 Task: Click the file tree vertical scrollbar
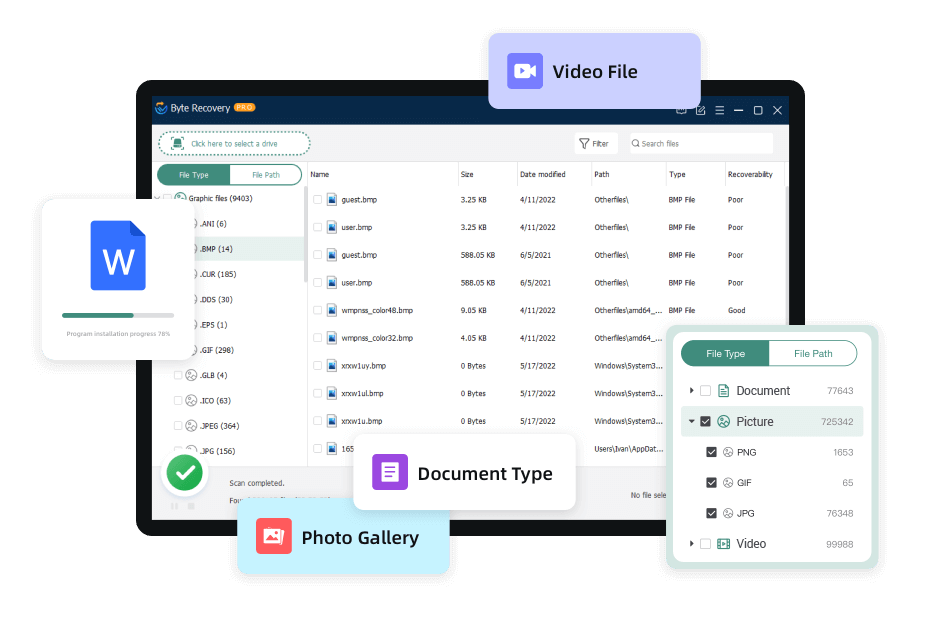click(305, 234)
